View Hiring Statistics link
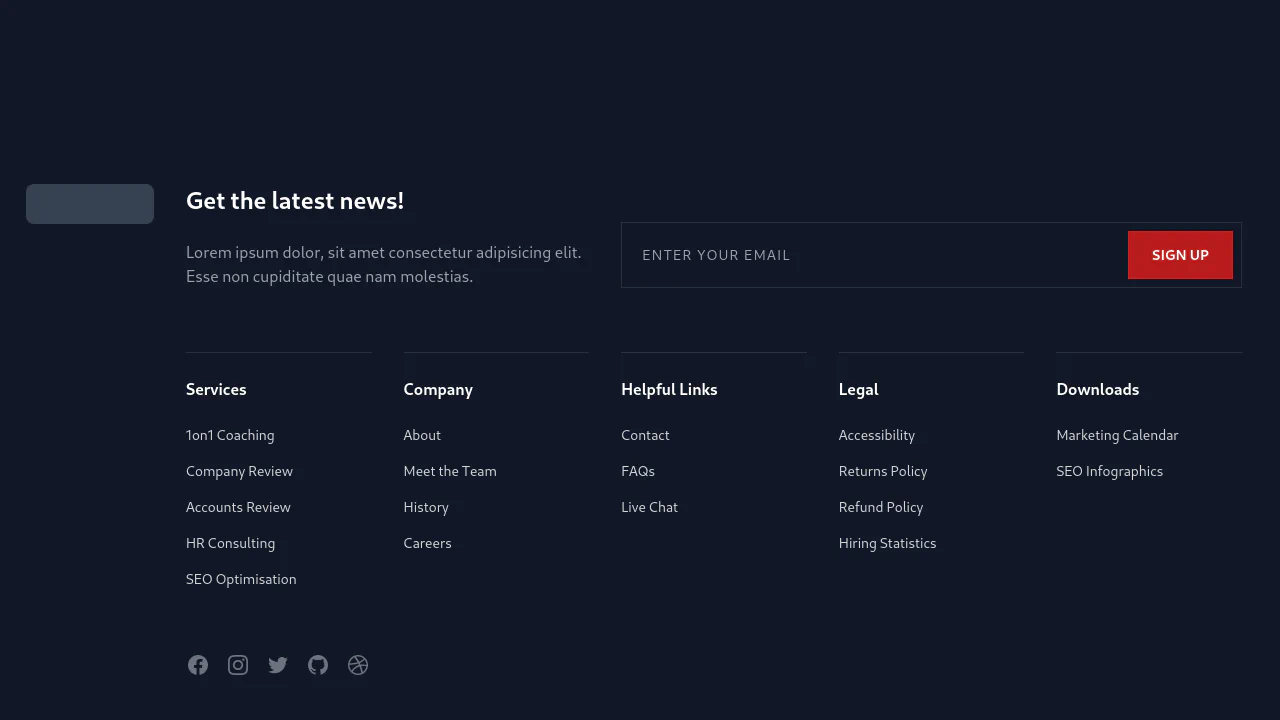This screenshot has width=1280, height=720. click(x=887, y=543)
